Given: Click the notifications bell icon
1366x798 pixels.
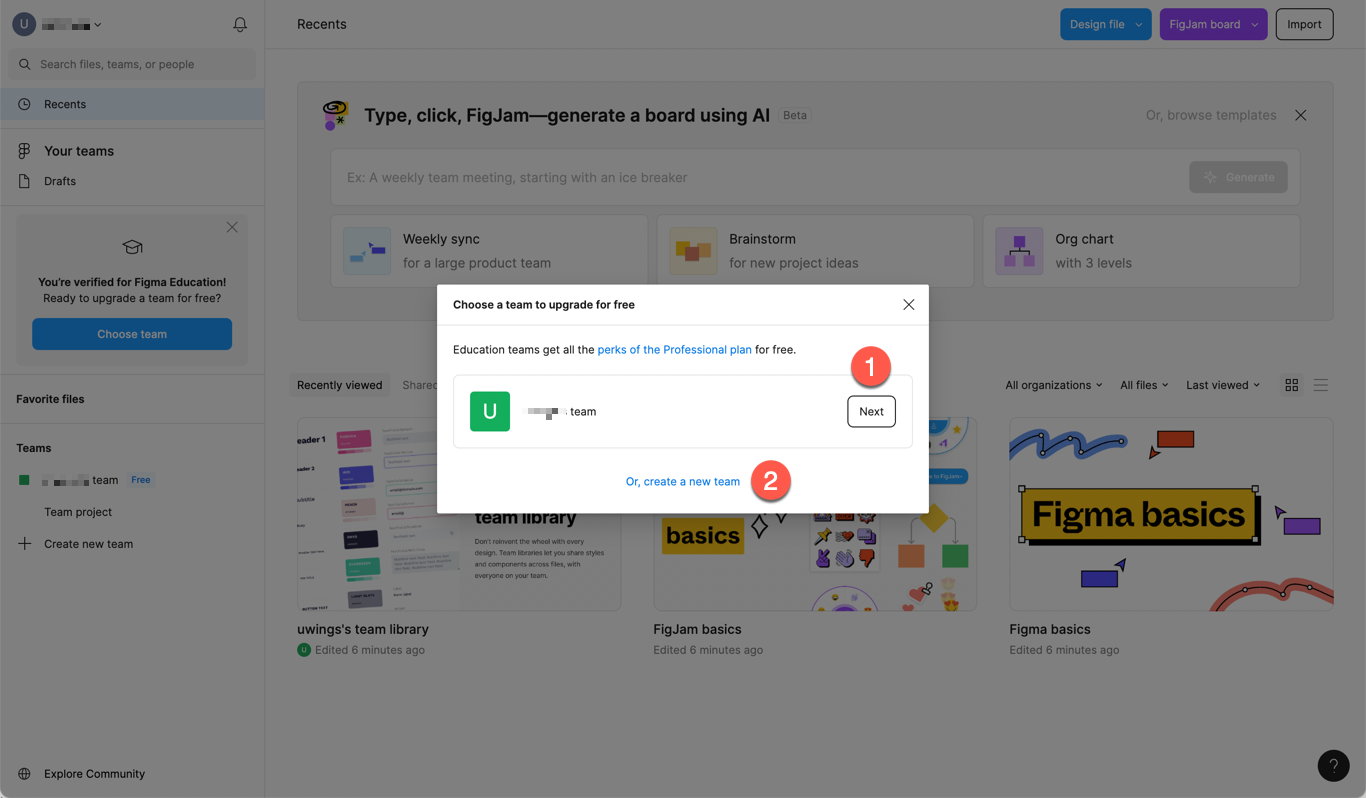Looking at the screenshot, I should coord(240,24).
